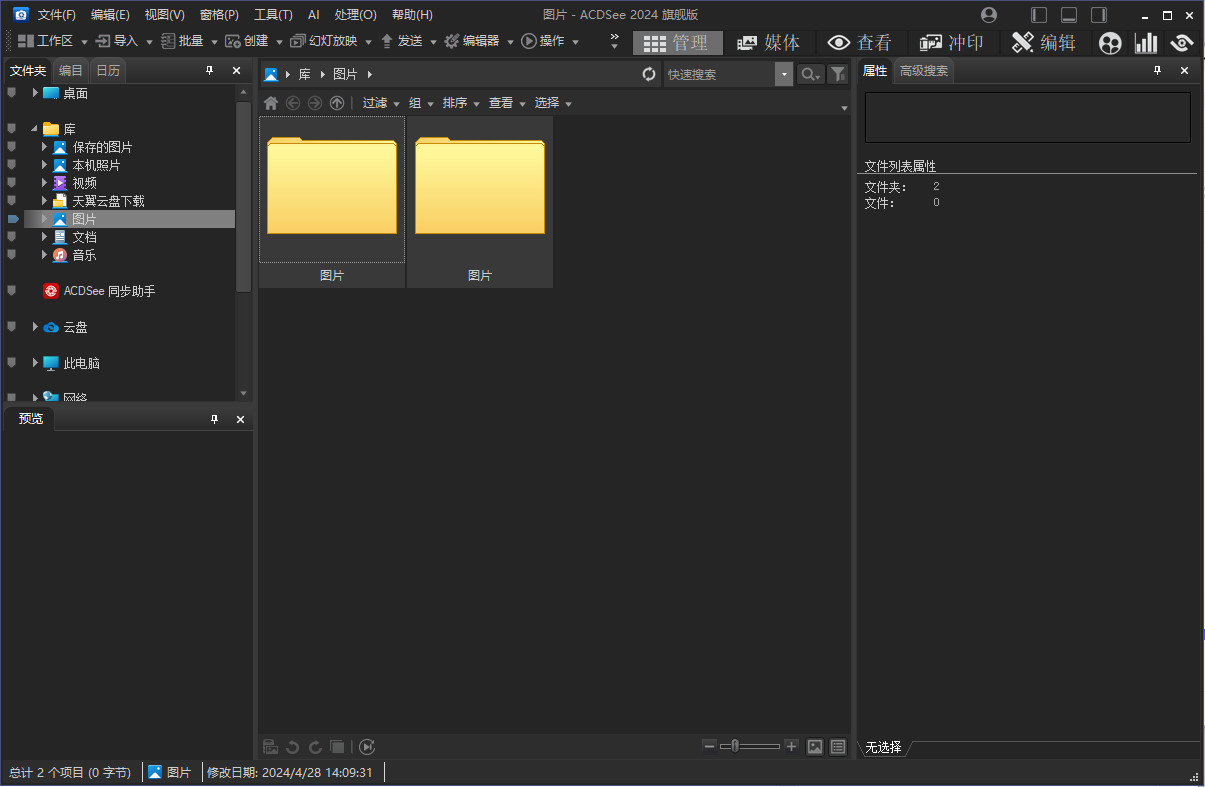Open the 选择 dropdown
Image resolution: width=1205 pixels, height=787 pixels.
tap(553, 103)
